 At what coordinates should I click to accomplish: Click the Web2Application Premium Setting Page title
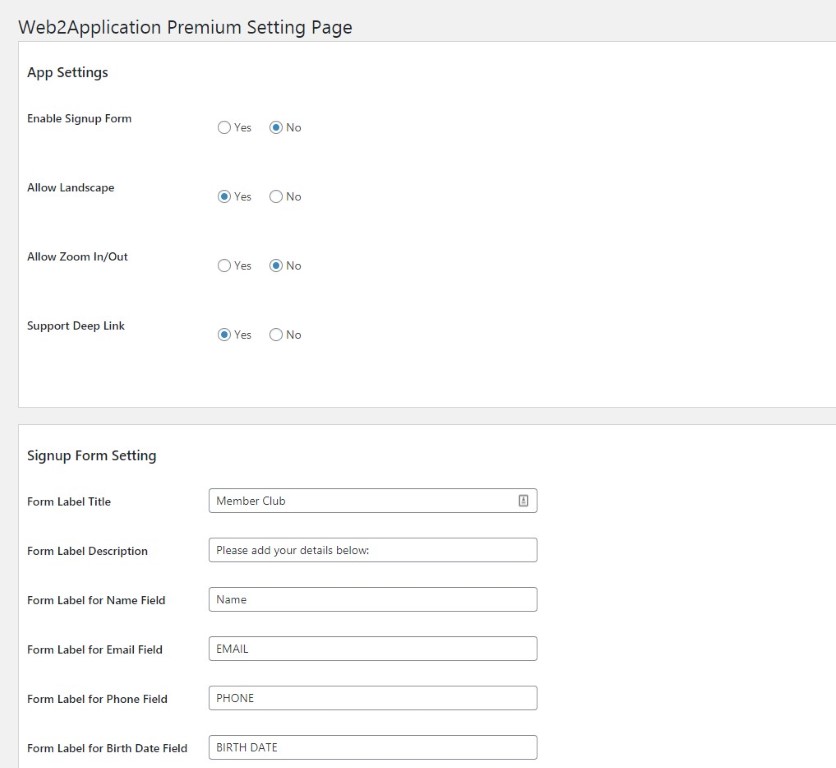(185, 27)
